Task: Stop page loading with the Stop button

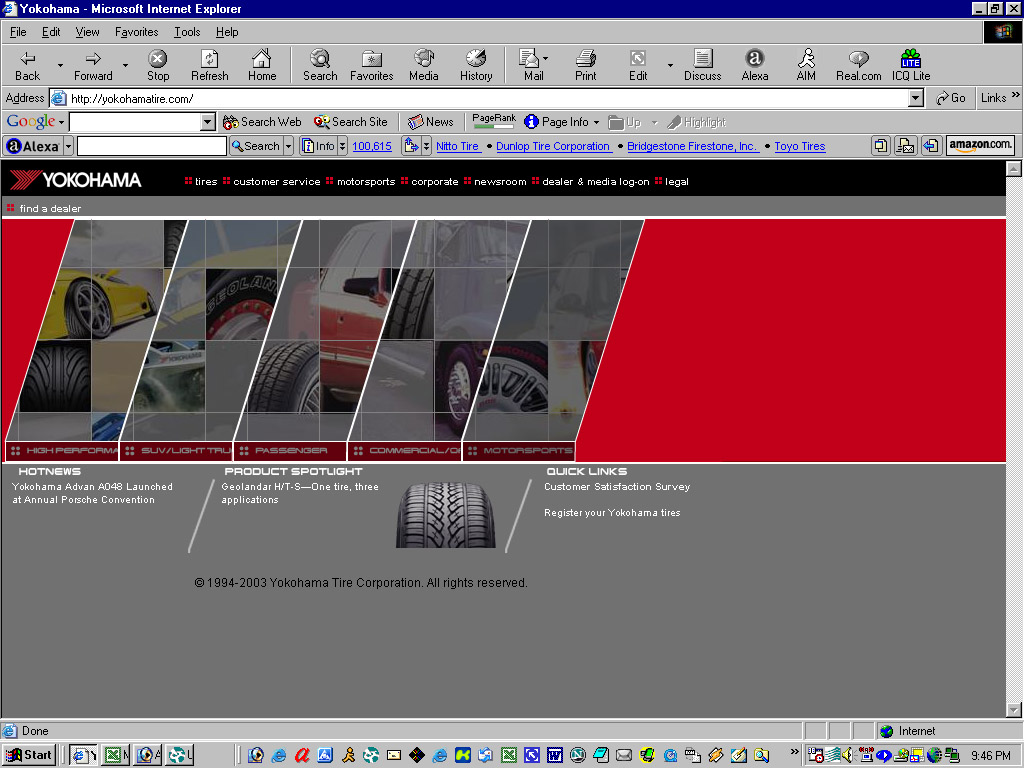Action: point(157,65)
